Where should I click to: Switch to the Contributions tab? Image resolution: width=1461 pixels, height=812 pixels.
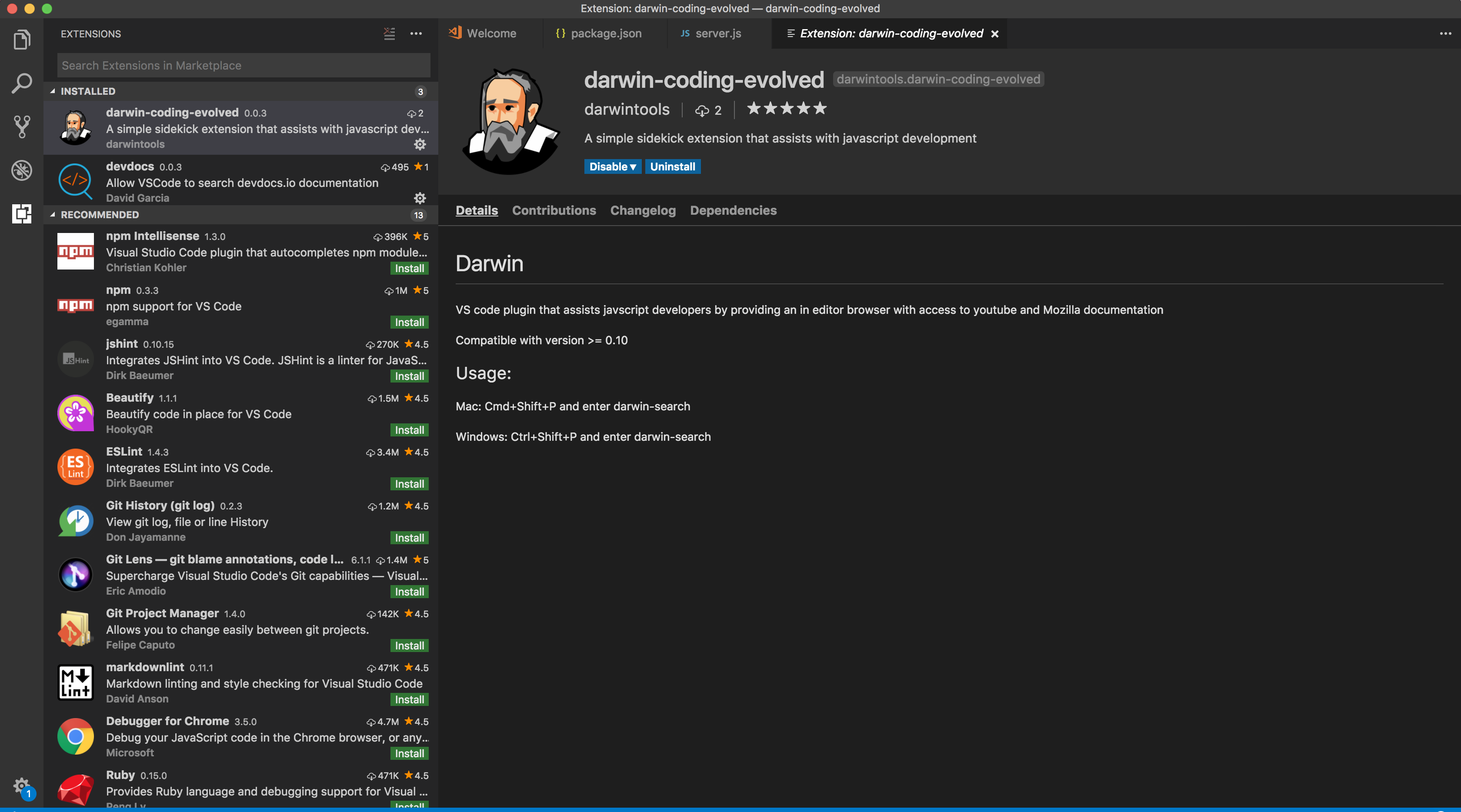[x=554, y=210]
